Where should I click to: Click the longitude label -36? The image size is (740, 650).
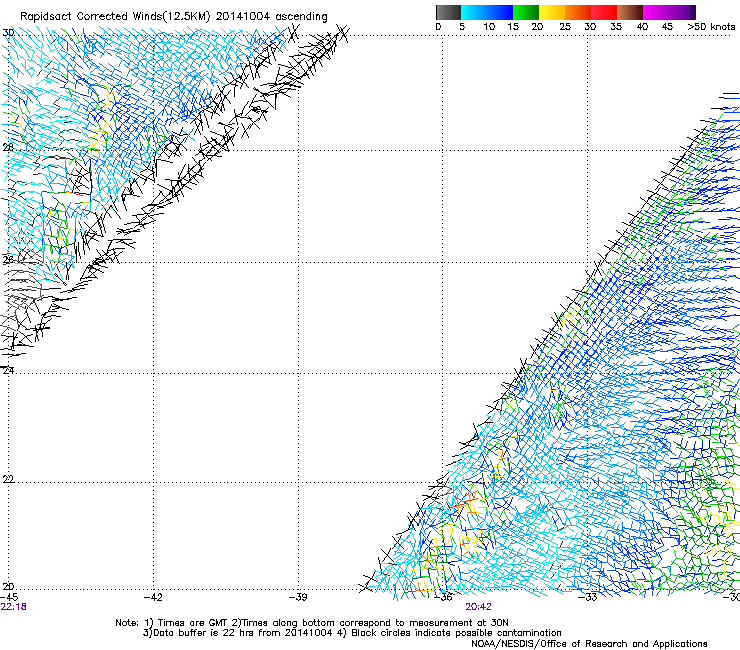(443, 597)
